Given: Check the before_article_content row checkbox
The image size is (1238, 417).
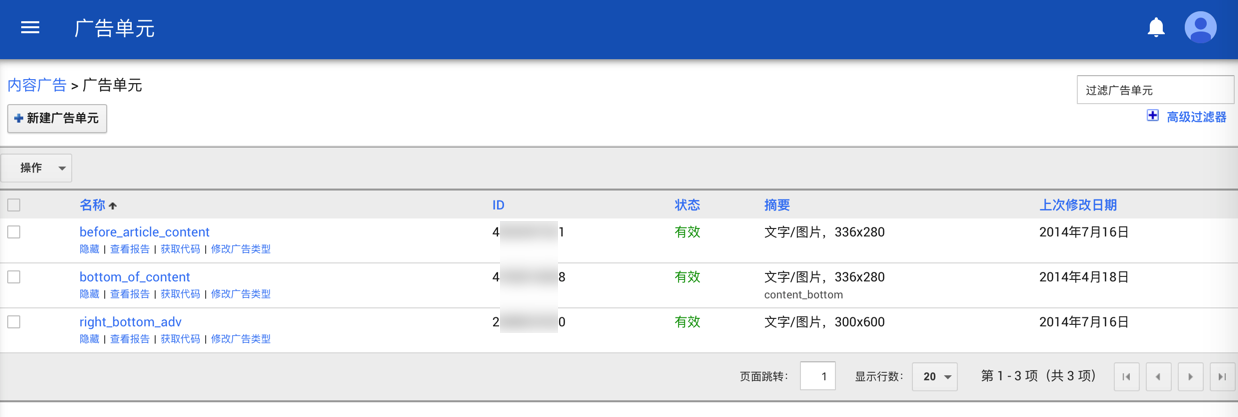Looking at the screenshot, I should pos(14,232).
